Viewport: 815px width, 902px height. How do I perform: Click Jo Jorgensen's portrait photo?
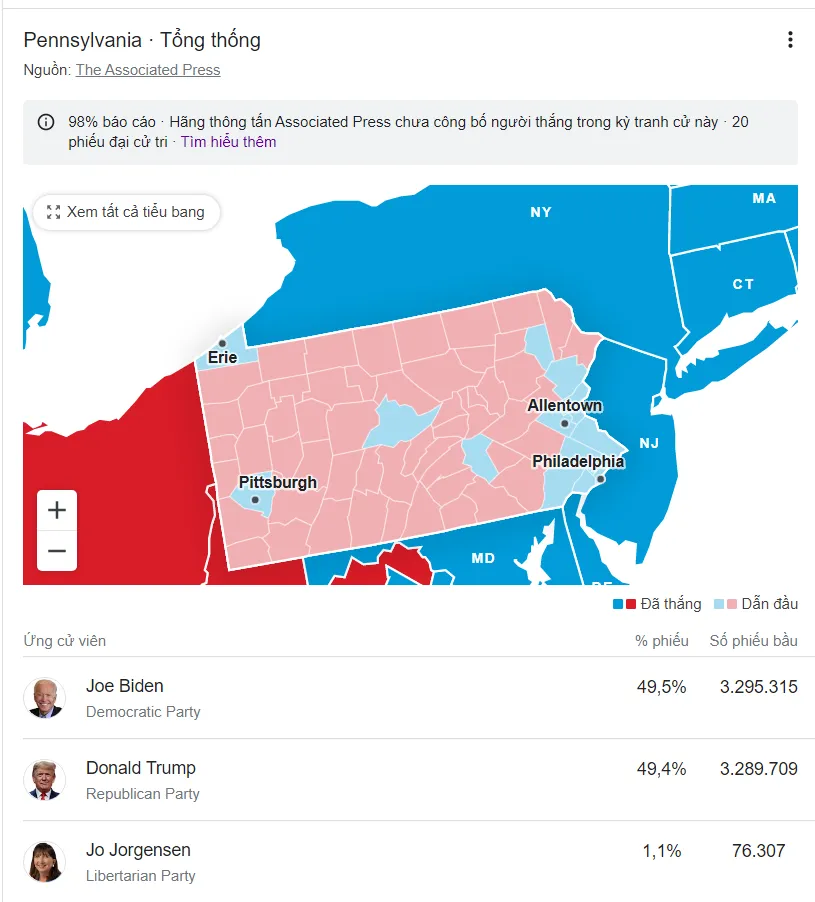pos(44,862)
